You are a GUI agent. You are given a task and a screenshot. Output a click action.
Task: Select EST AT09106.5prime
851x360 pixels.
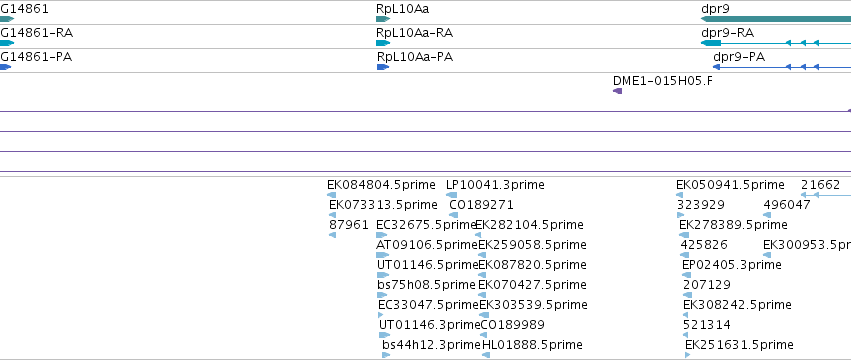coord(427,245)
